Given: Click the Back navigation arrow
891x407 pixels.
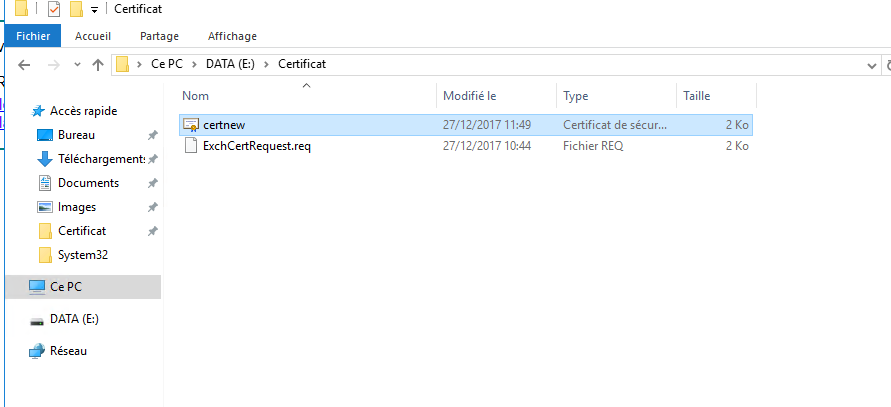Looking at the screenshot, I should tap(24, 65).
